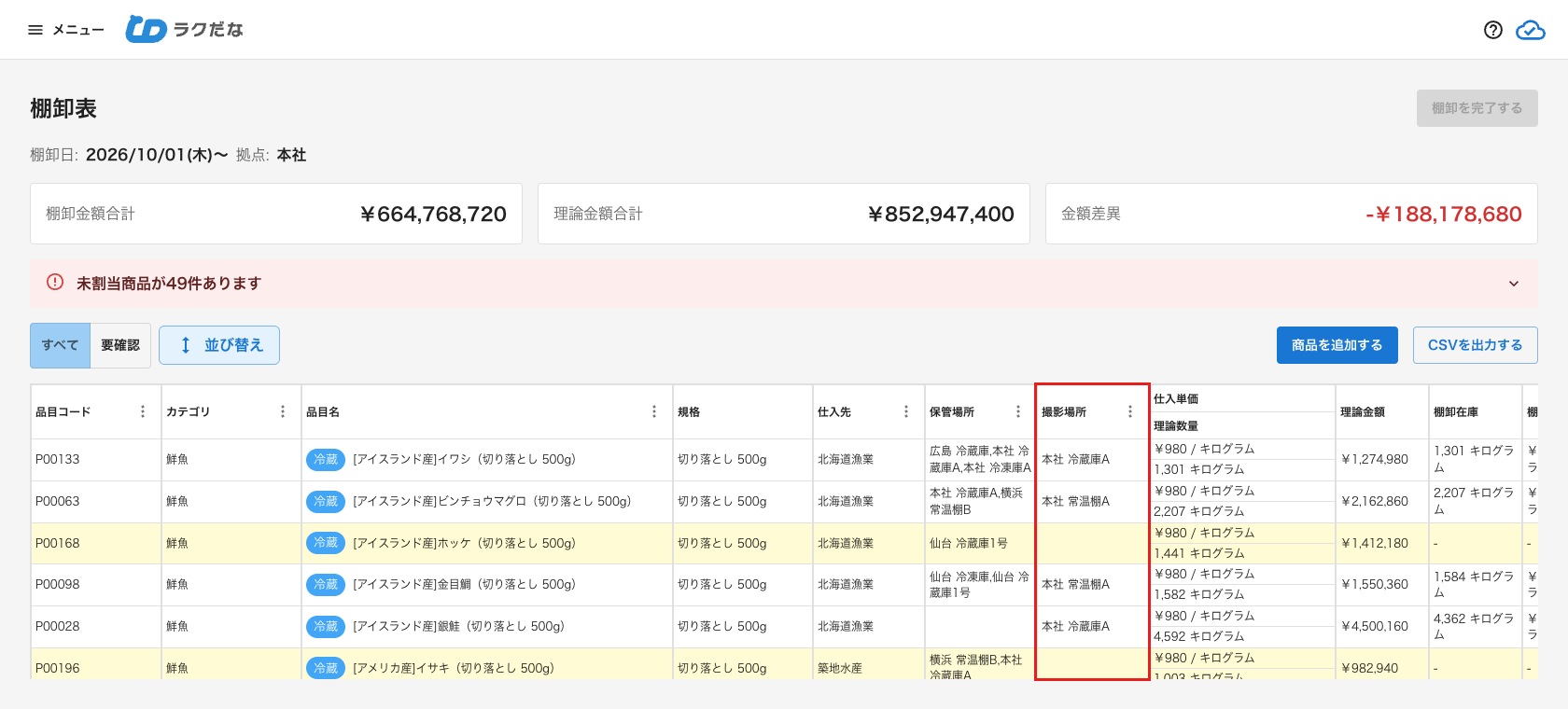Open the 並び替え sort options
The height and width of the screenshot is (709, 1568).
[x=219, y=345]
